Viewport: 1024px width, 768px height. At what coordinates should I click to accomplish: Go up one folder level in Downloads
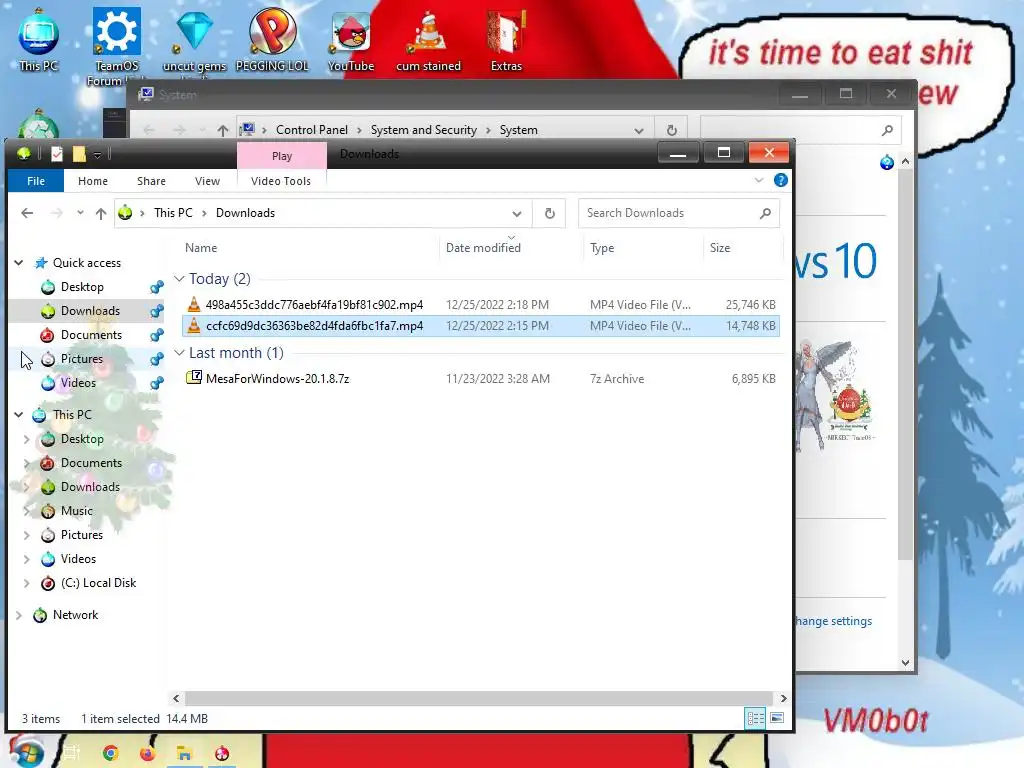[x=101, y=213]
